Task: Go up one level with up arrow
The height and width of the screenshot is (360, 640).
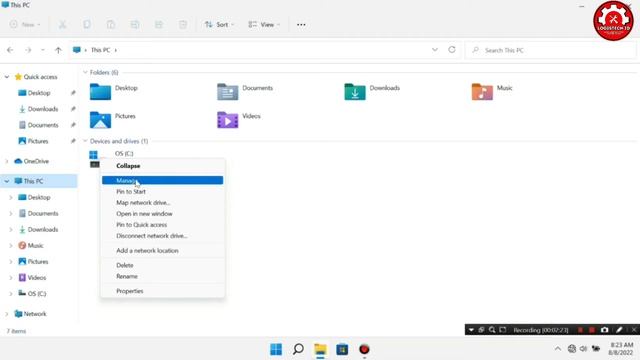Action: 58,50
